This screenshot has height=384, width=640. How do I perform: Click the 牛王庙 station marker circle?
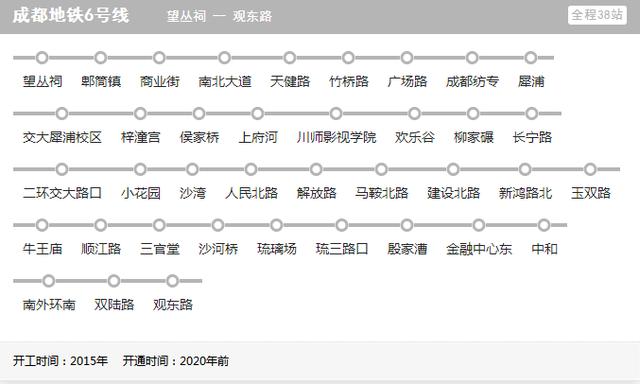click(x=42, y=225)
